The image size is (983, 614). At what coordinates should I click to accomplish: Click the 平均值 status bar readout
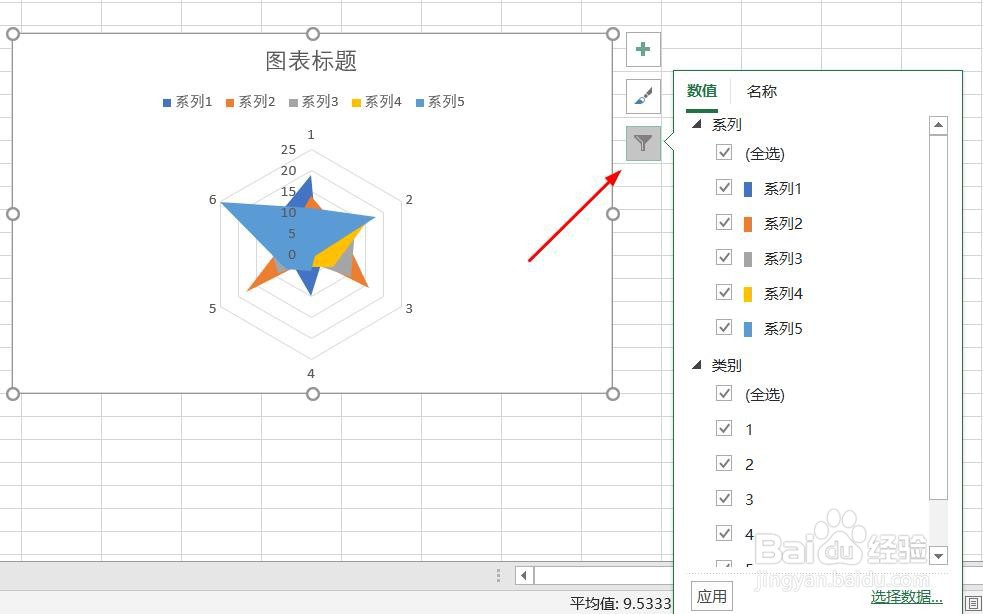pos(621,603)
